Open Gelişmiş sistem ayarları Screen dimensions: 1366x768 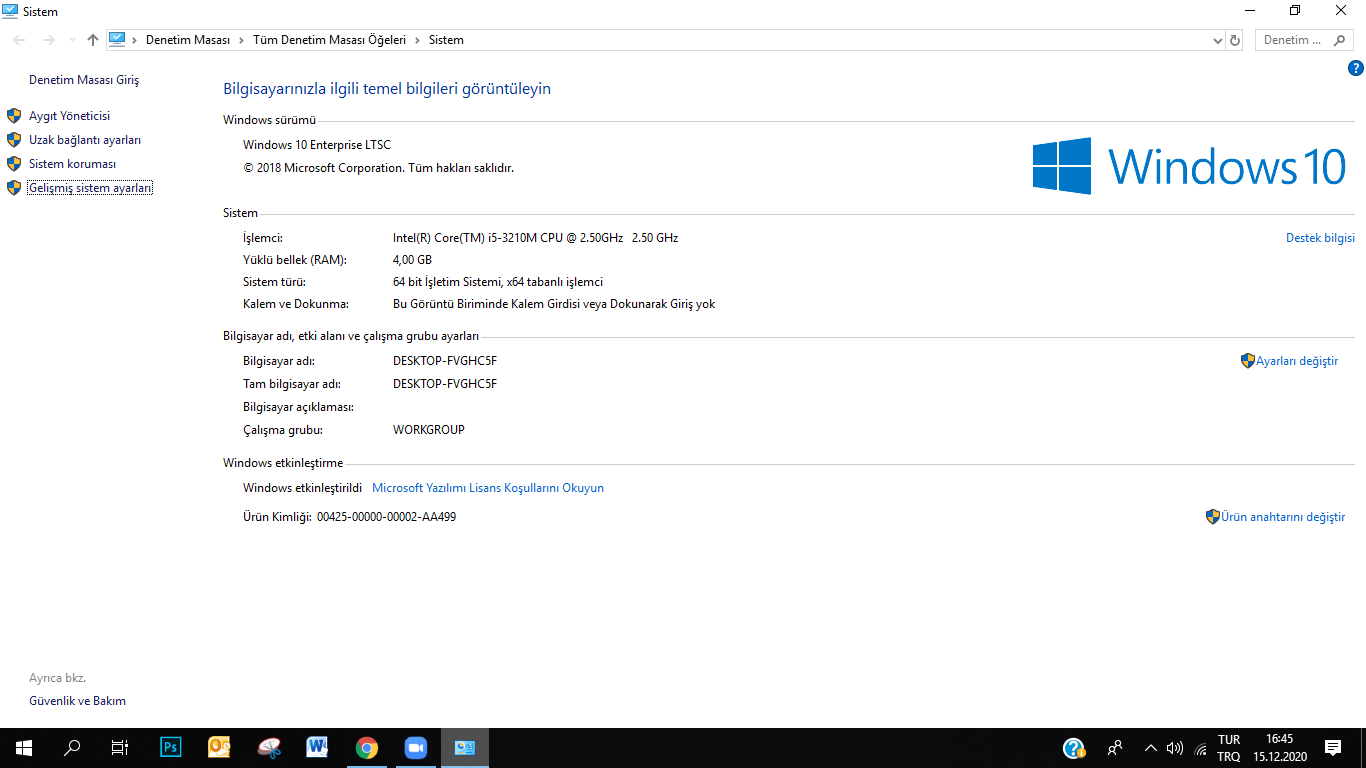(91, 188)
